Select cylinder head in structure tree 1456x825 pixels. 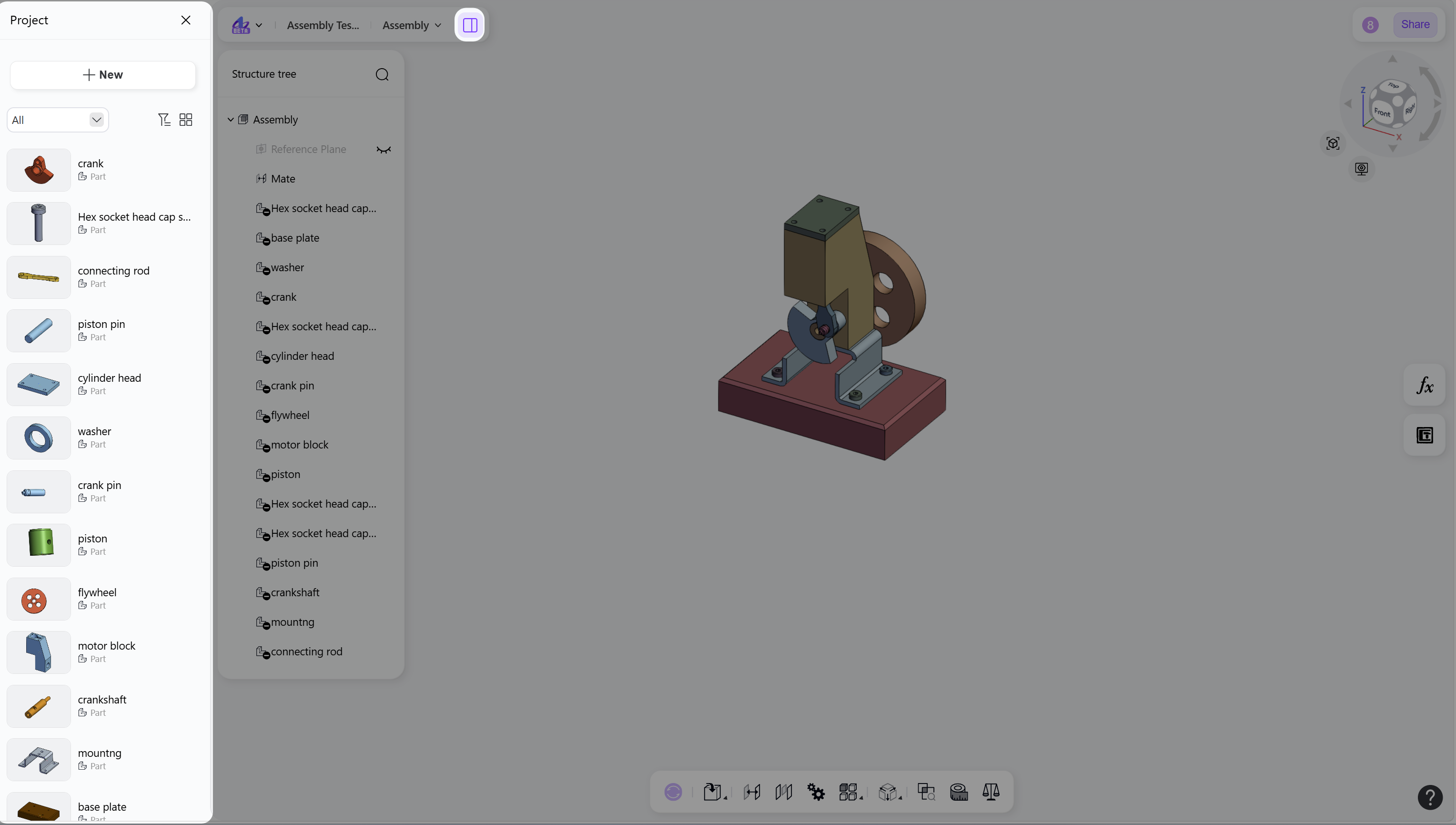point(303,356)
